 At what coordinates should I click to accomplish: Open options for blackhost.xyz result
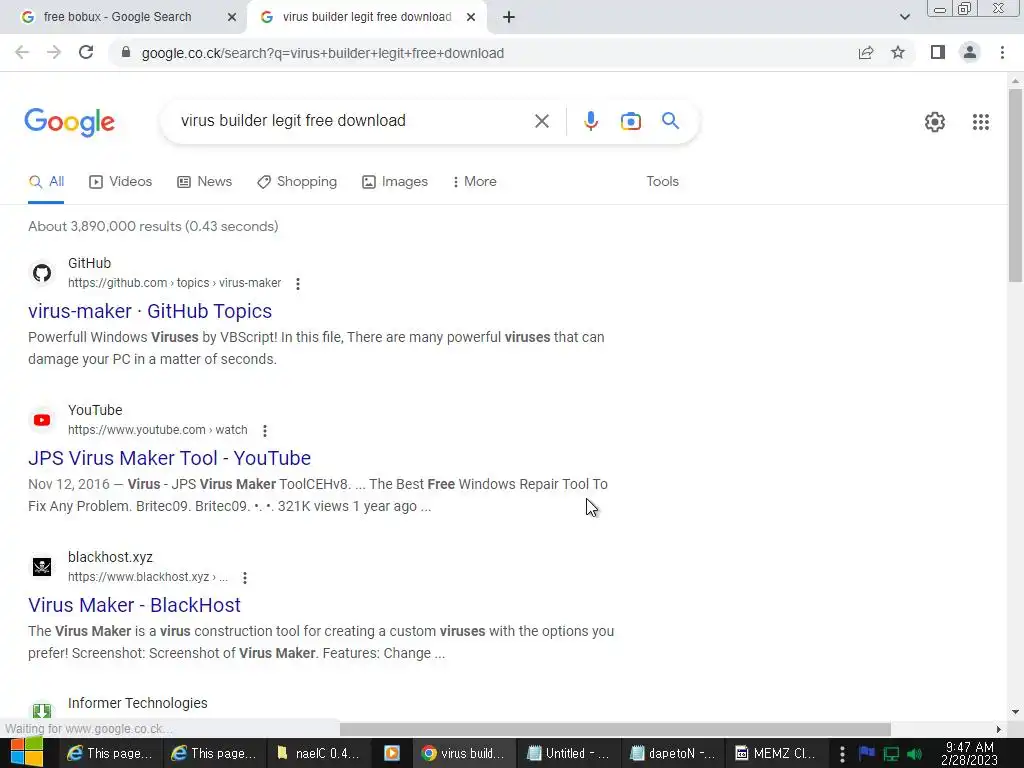click(245, 577)
